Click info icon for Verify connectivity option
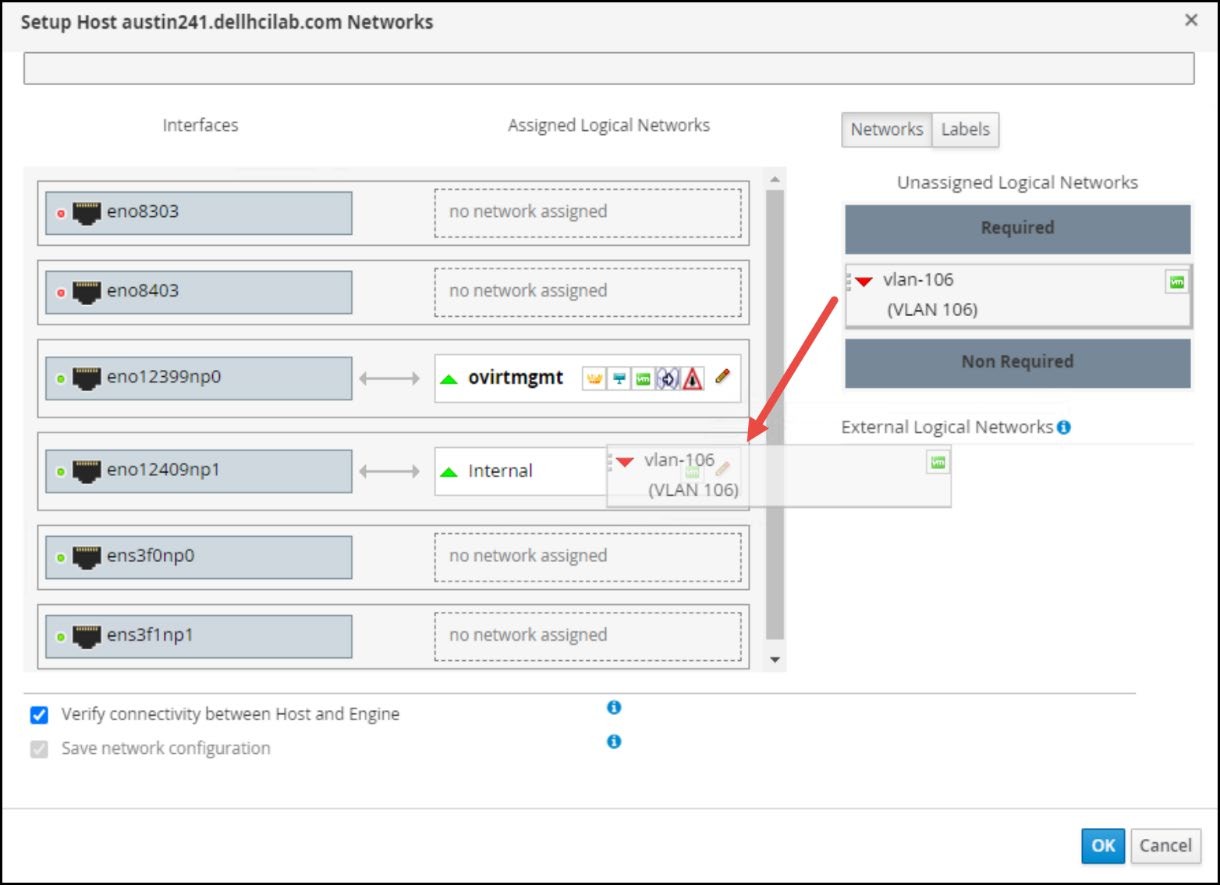Image resolution: width=1220 pixels, height=885 pixels. (x=614, y=707)
